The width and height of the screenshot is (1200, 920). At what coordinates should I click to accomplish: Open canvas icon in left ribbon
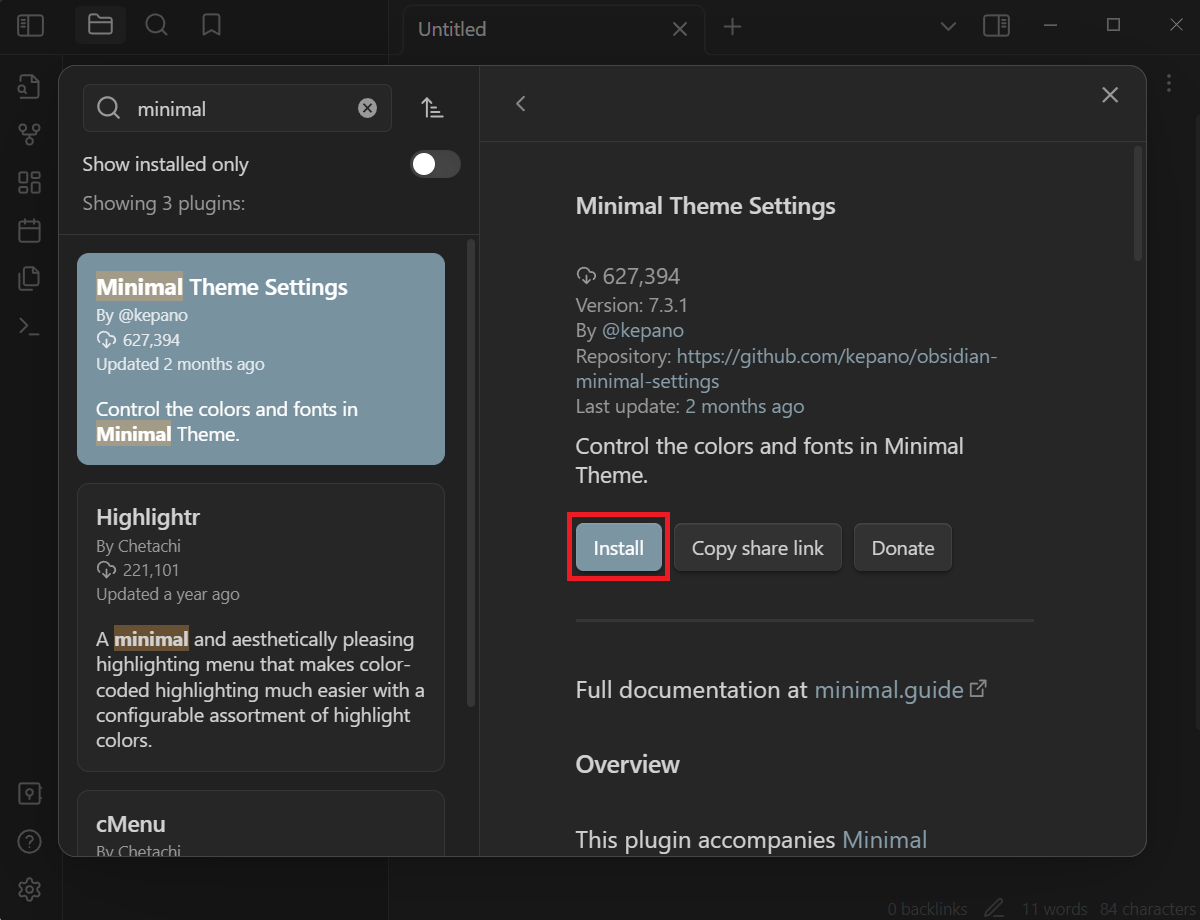point(29,182)
